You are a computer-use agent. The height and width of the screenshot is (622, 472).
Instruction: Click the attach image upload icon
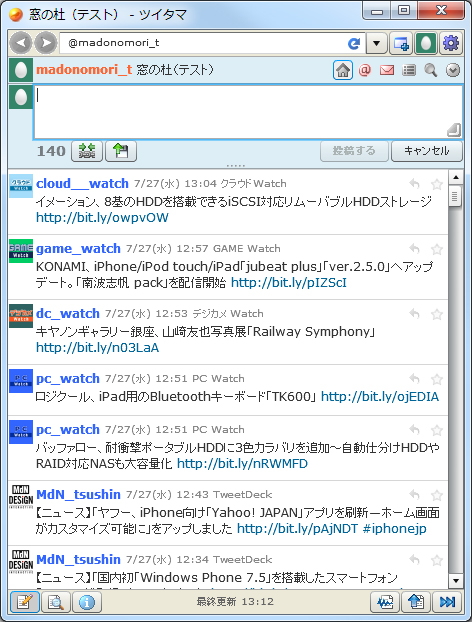[x=121, y=151]
